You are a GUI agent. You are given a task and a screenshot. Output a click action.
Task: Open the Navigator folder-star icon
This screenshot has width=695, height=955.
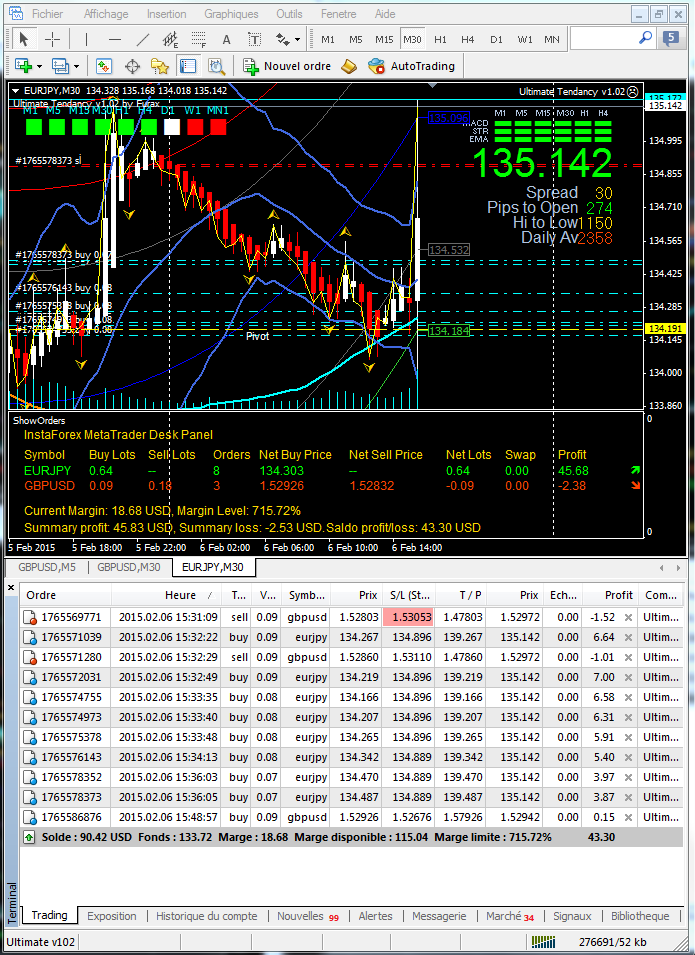pos(160,66)
